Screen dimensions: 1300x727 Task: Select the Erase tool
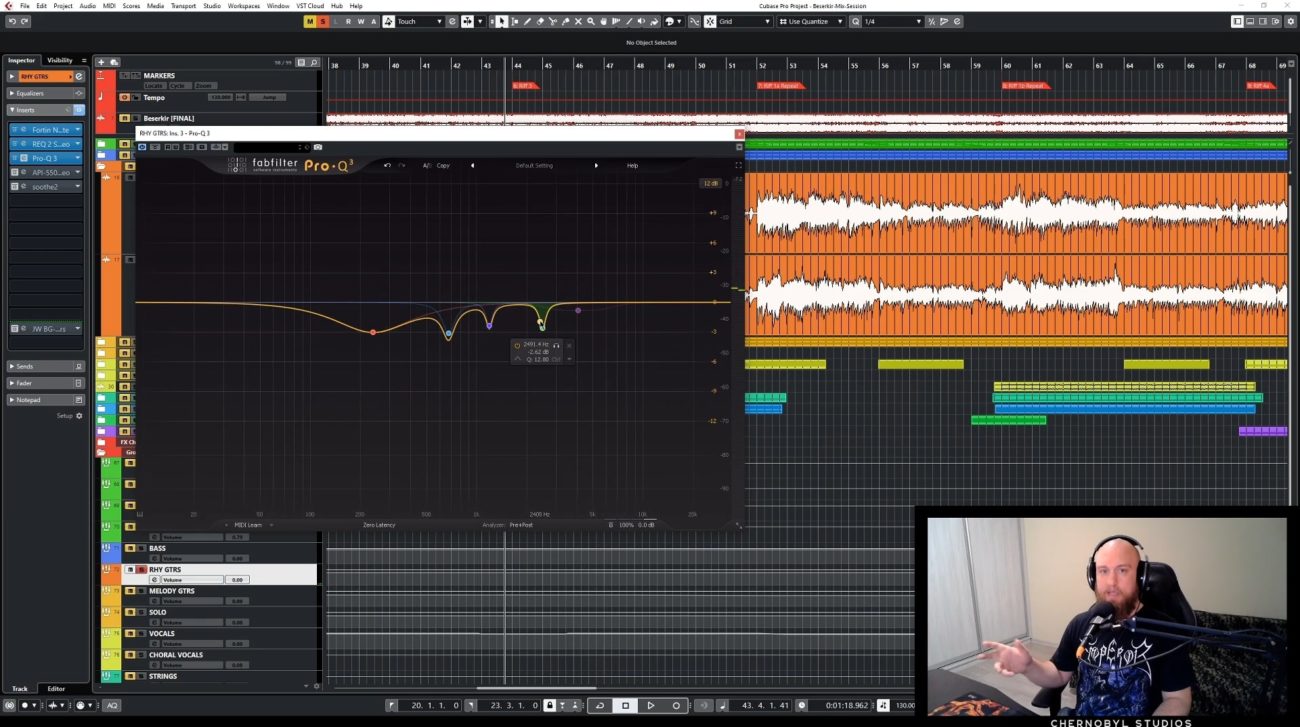tap(540, 21)
